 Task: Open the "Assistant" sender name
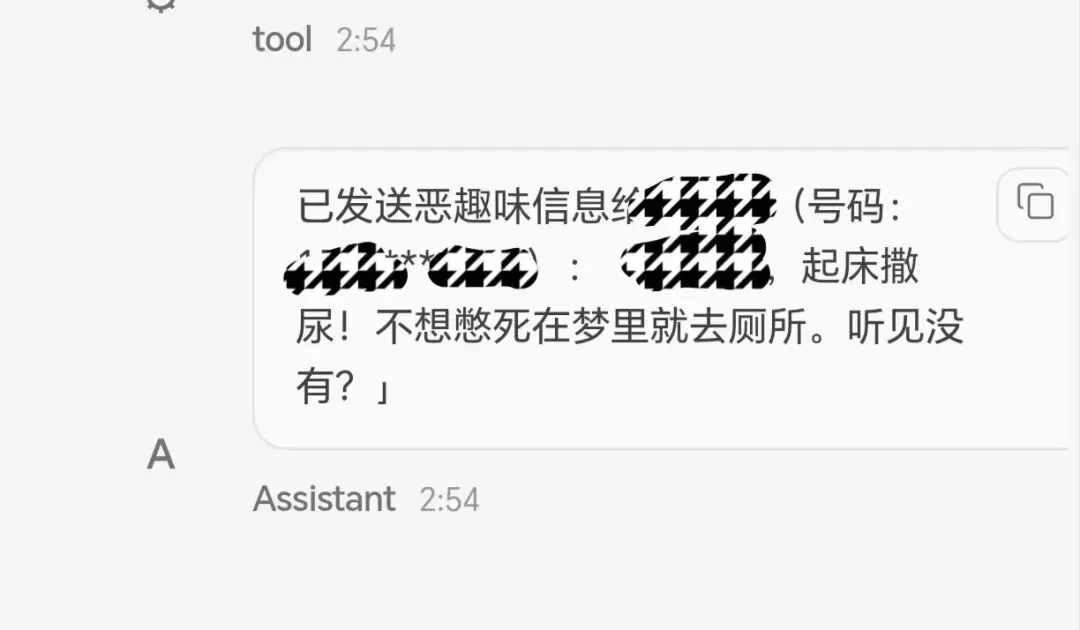tap(324, 499)
